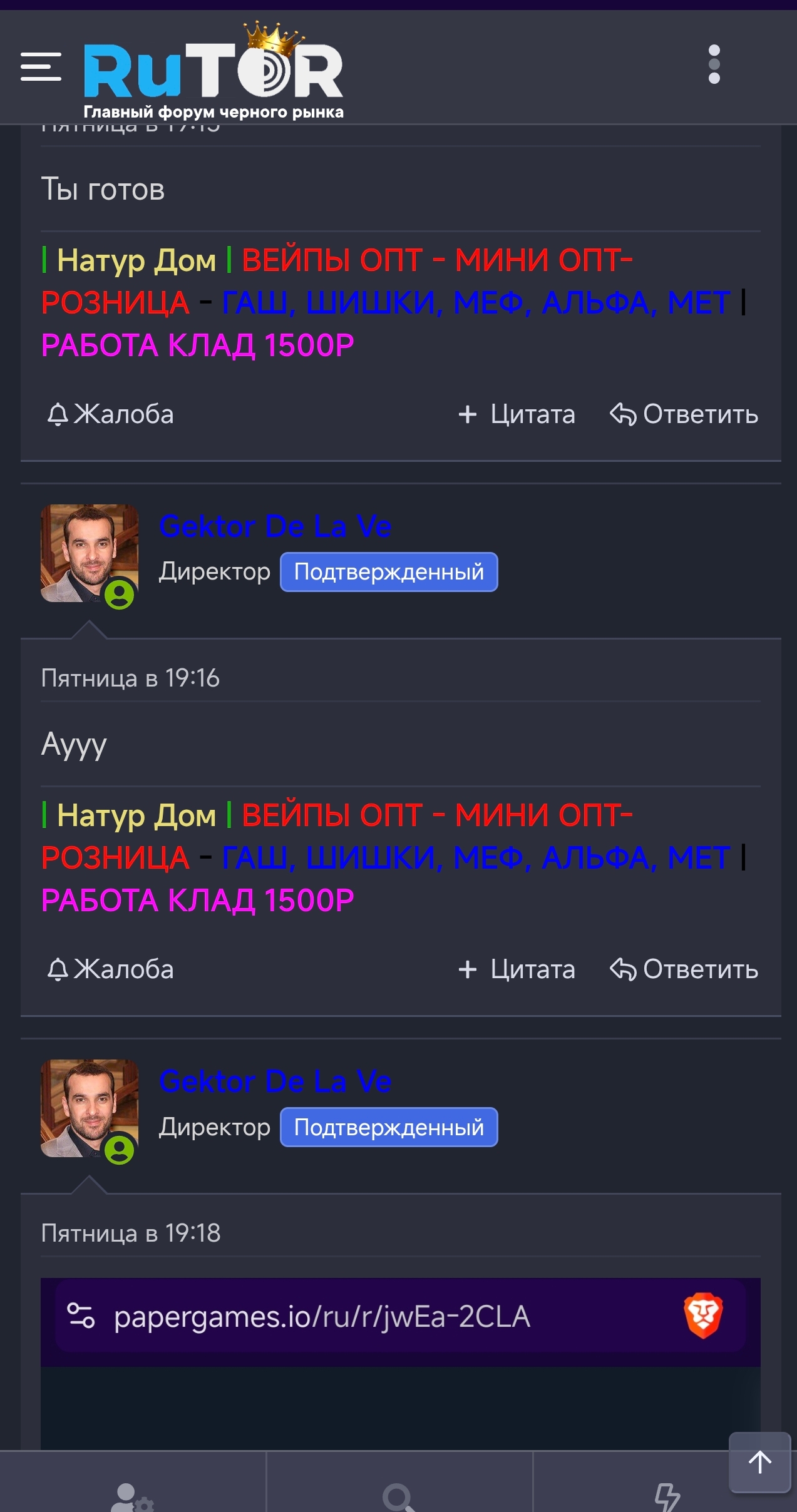Image resolution: width=797 pixels, height=1512 pixels.
Task: Quote the 'Ayyy' post with Цитата
Action: [x=517, y=969]
